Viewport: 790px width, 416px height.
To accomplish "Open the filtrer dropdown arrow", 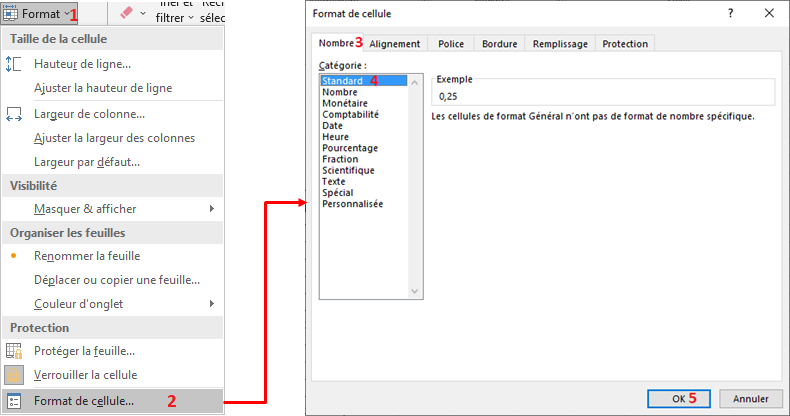I will click(x=191, y=18).
